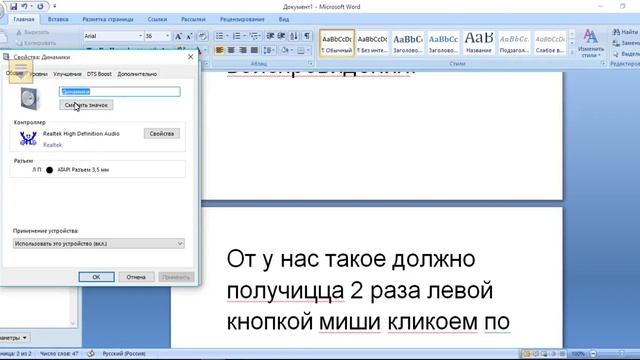640x360 pixels.
Task: Click proofing check icon in status bar
Action: [91, 353]
